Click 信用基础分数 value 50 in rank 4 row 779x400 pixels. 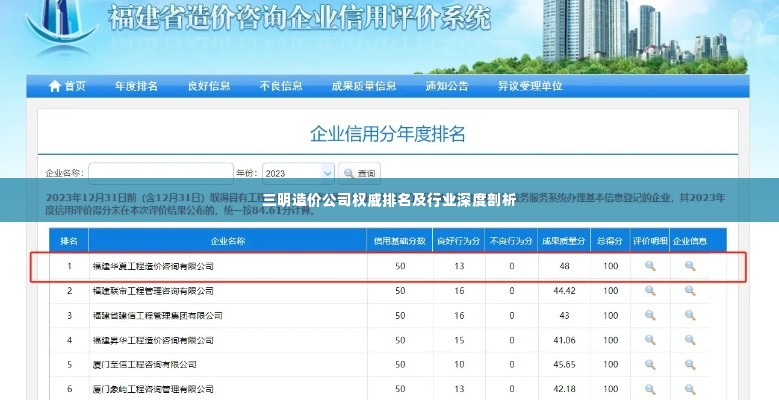(400, 340)
